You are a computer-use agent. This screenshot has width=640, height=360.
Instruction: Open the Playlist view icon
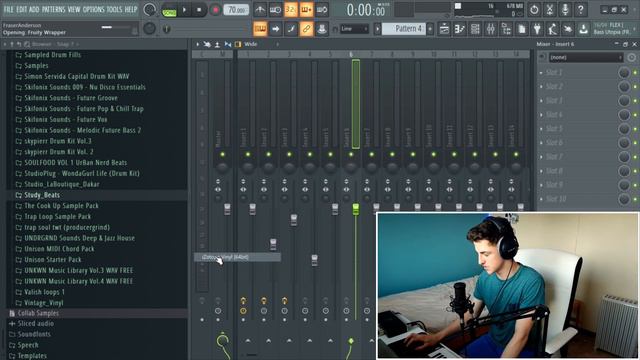444,29
